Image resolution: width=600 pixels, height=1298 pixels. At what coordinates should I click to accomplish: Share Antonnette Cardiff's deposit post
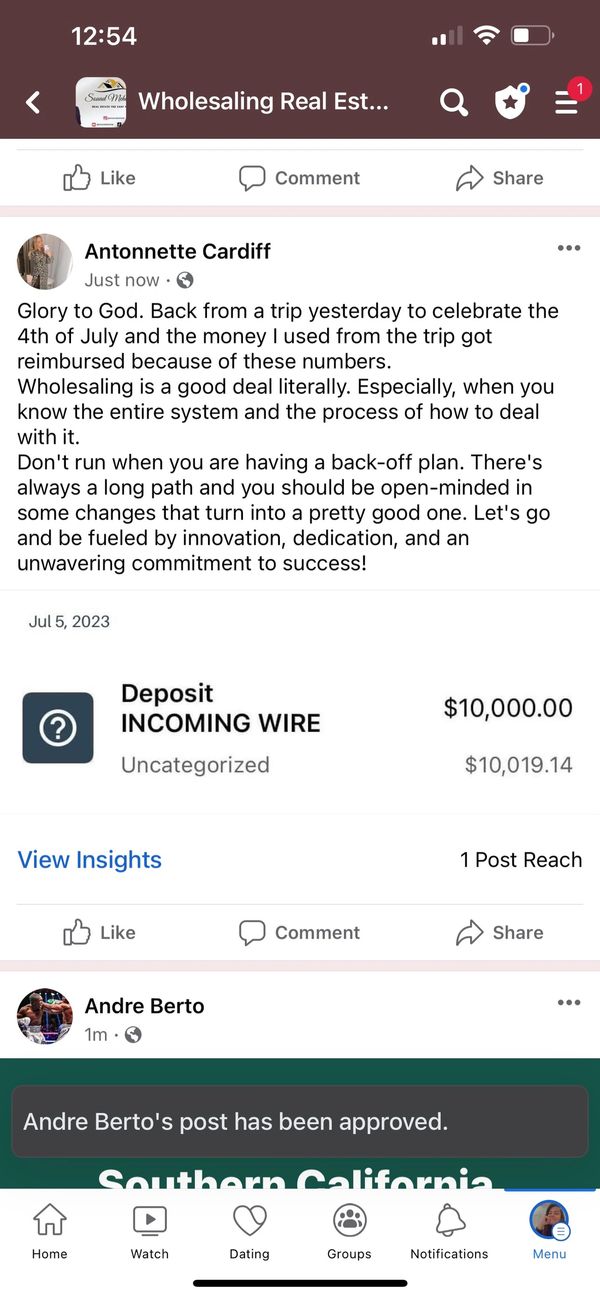click(x=499, y=933)
